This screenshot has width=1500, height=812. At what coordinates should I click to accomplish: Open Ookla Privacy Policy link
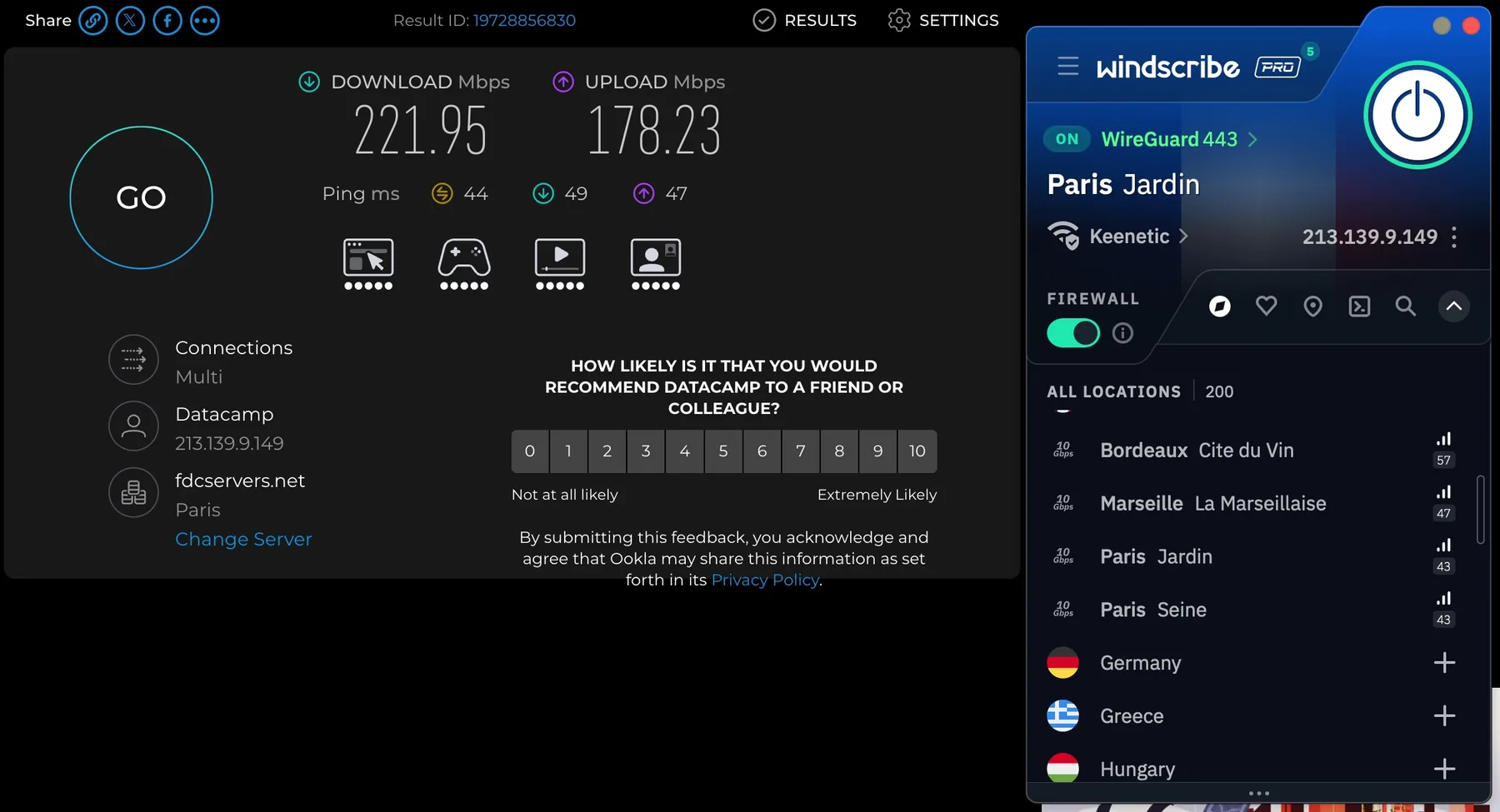pyautogui.click(x=765, y=580)
